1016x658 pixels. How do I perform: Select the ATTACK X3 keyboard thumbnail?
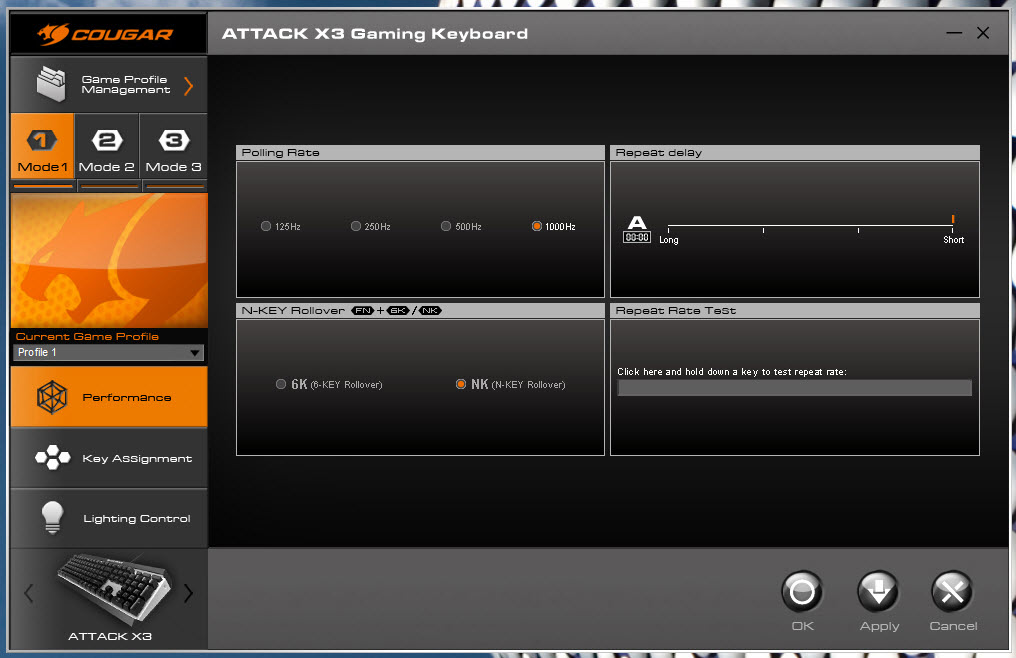[x=113, y=587]
